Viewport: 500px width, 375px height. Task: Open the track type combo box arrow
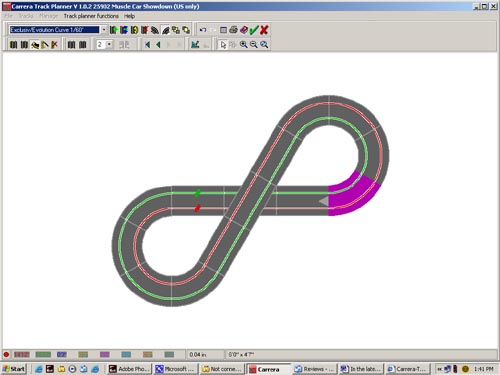(104, 30)
